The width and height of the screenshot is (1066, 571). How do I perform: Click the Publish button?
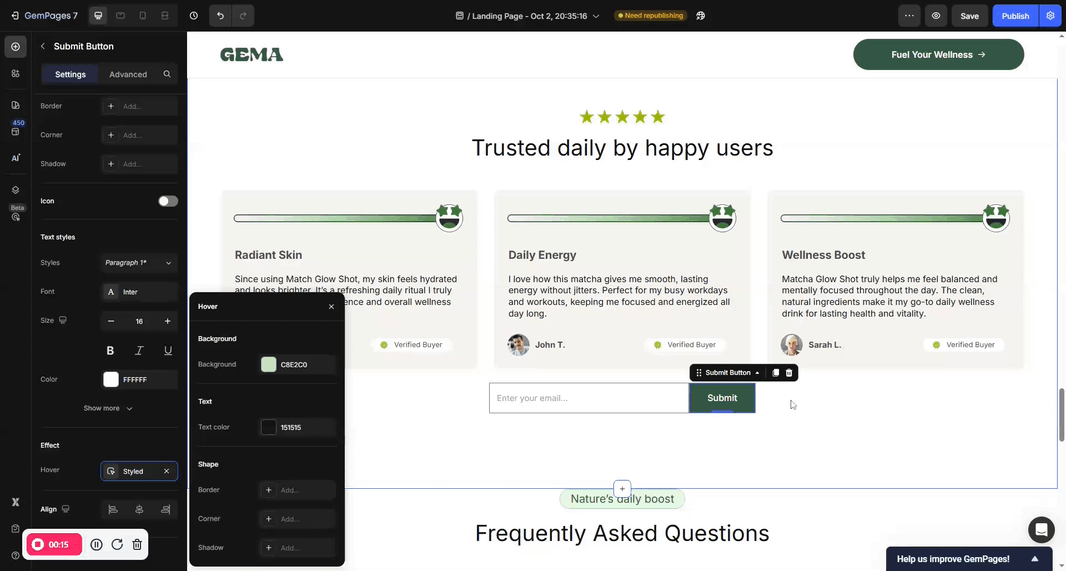click(1015, 16)
